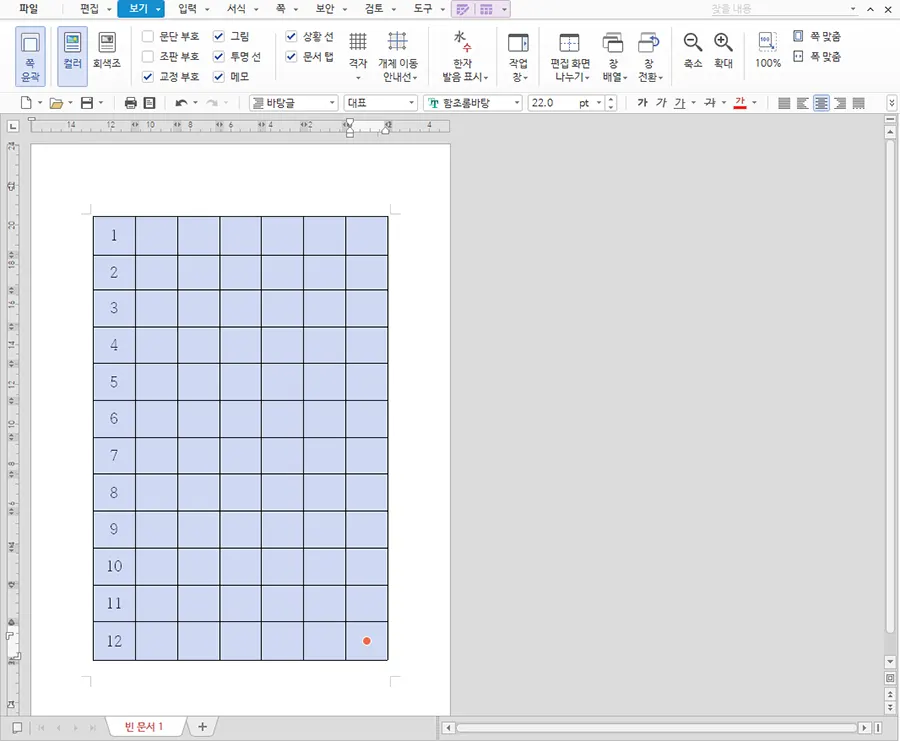Viewport: 900px width, 741px height.
Task: Click table cell numbered 12
Action: coord(114,641)
